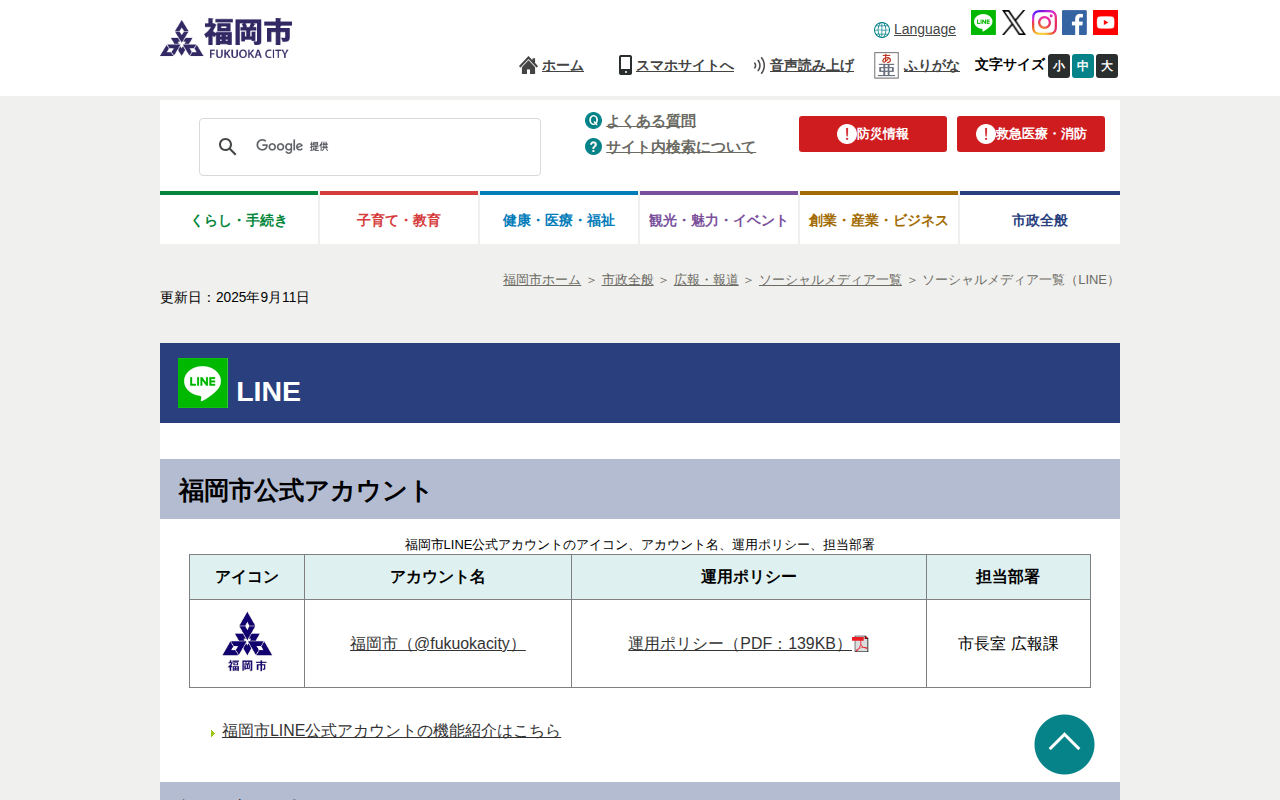Image resolution: width=1280 pixels, height=800 pixels.
Task: Click the smartphone icon beside スマホサイトへ
Action: [x=625, y=65]
